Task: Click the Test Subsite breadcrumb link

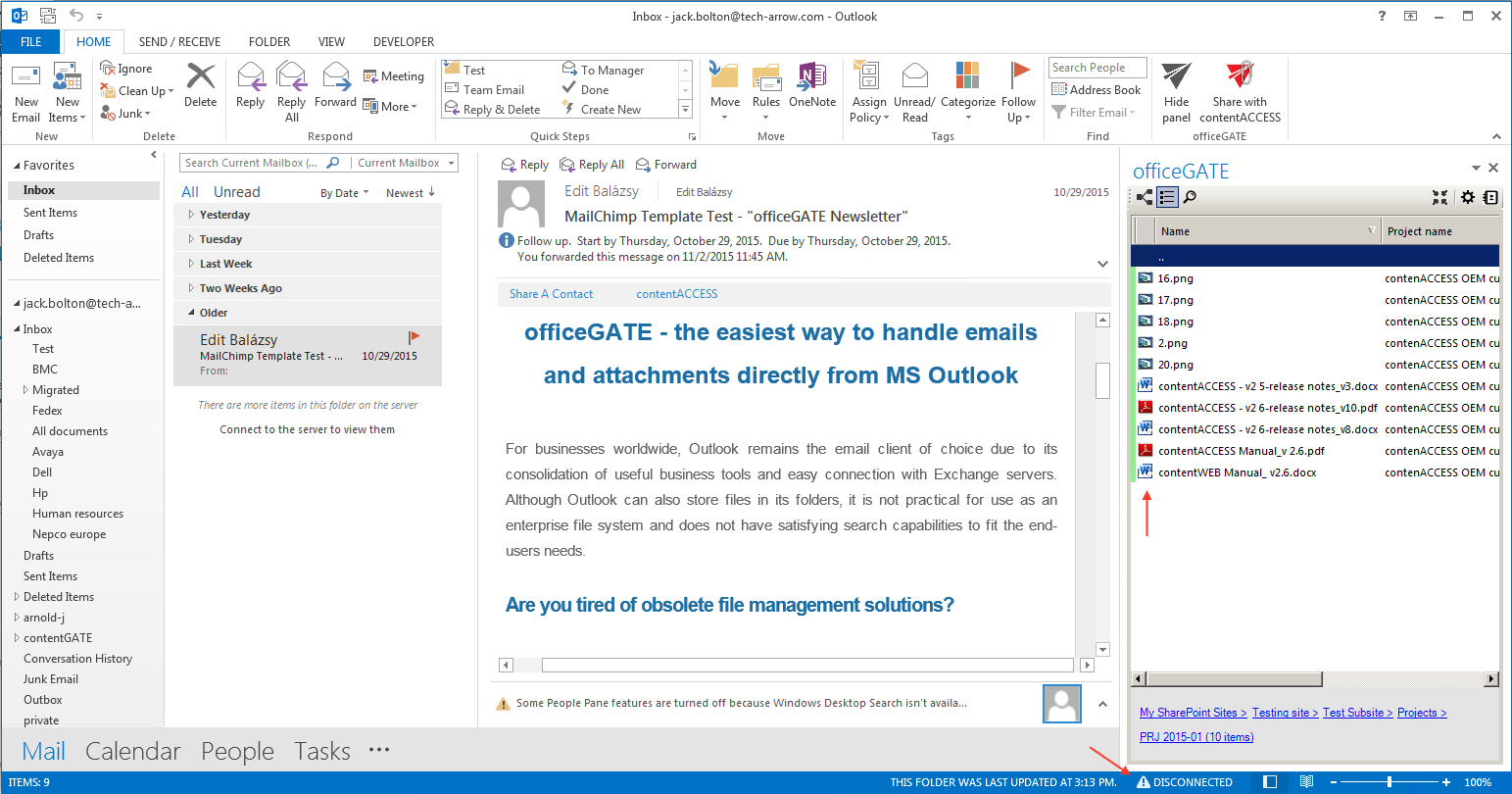Action: tap(1357, 713)
